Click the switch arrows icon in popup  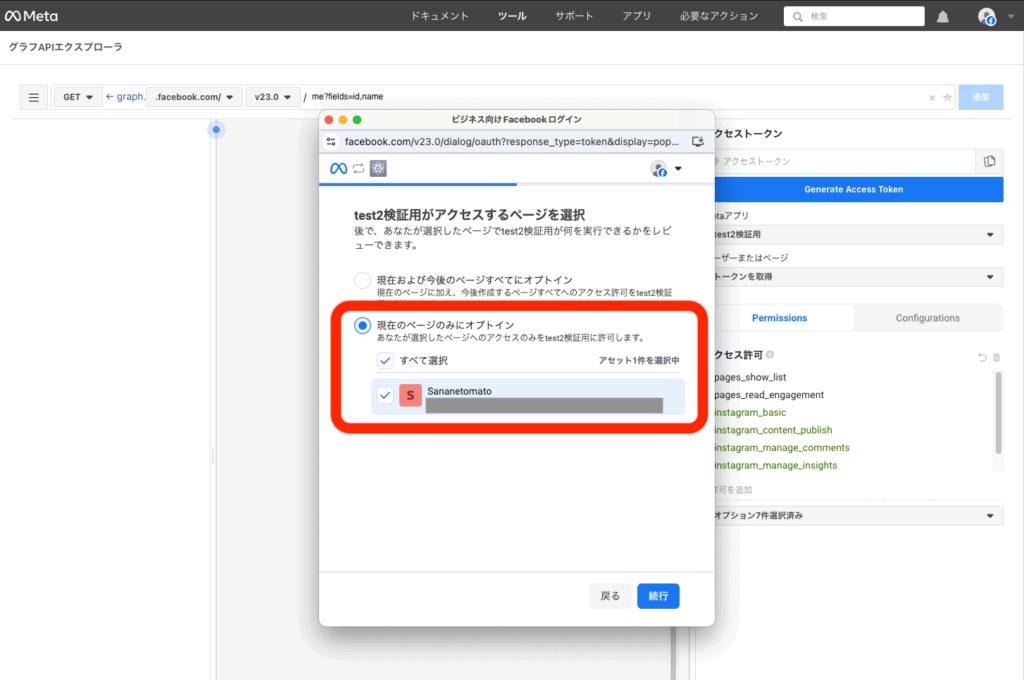pos(359,169)
